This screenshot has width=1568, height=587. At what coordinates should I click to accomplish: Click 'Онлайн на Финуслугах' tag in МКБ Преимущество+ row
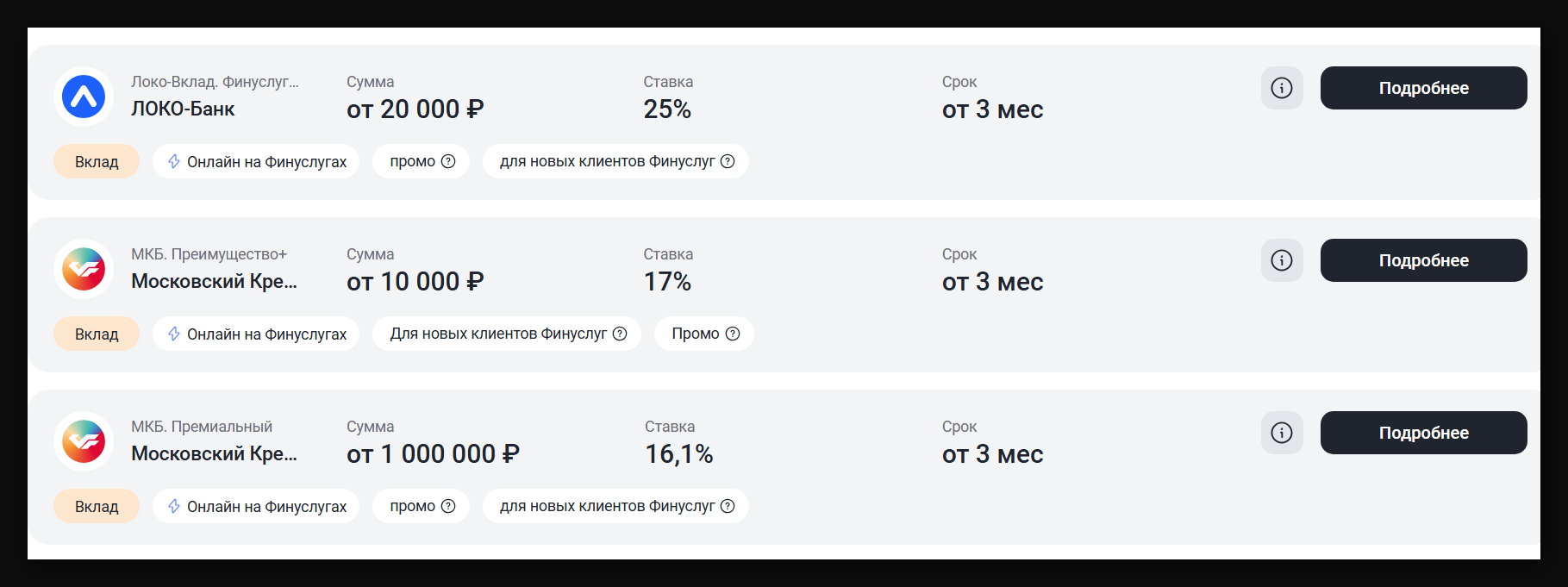click(256, 334)
